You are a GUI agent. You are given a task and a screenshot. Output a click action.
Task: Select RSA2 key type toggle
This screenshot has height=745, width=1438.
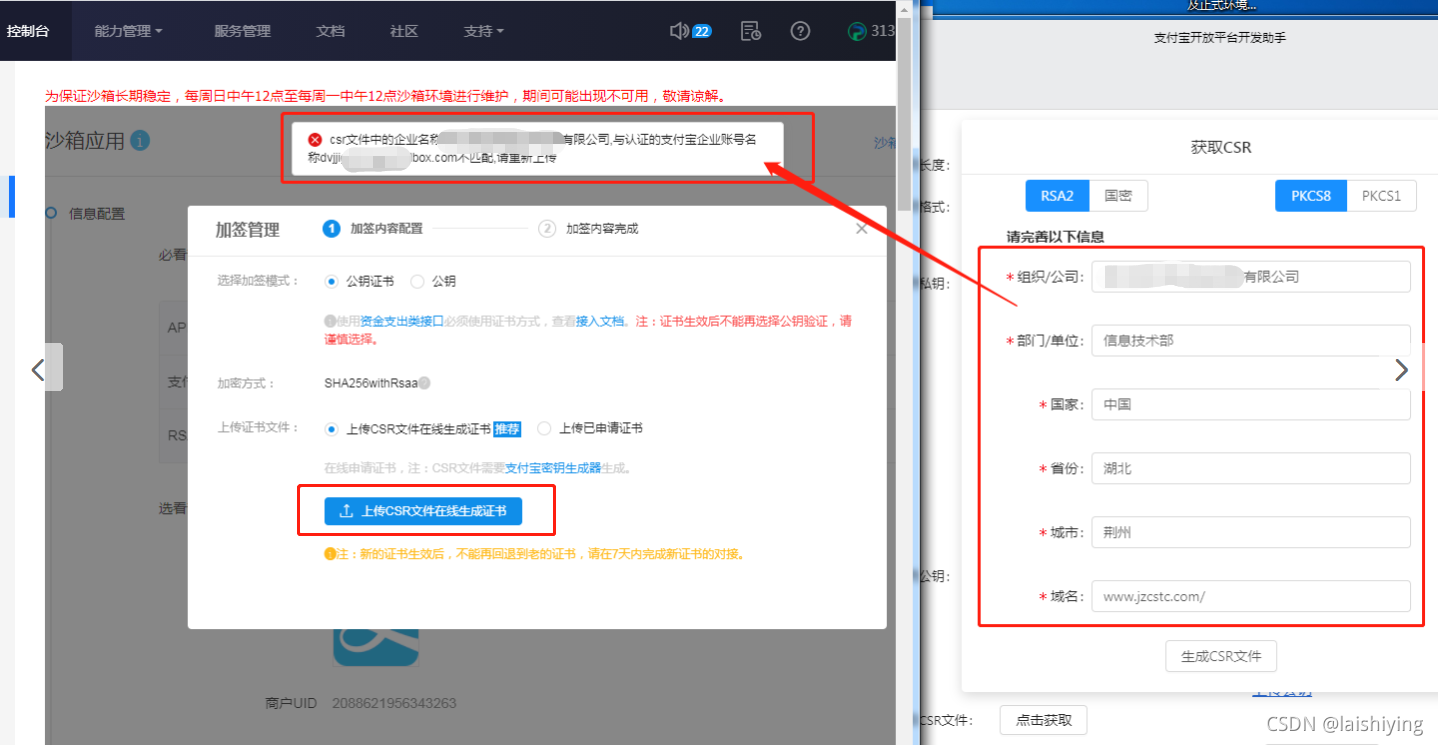click(1057, 196)
